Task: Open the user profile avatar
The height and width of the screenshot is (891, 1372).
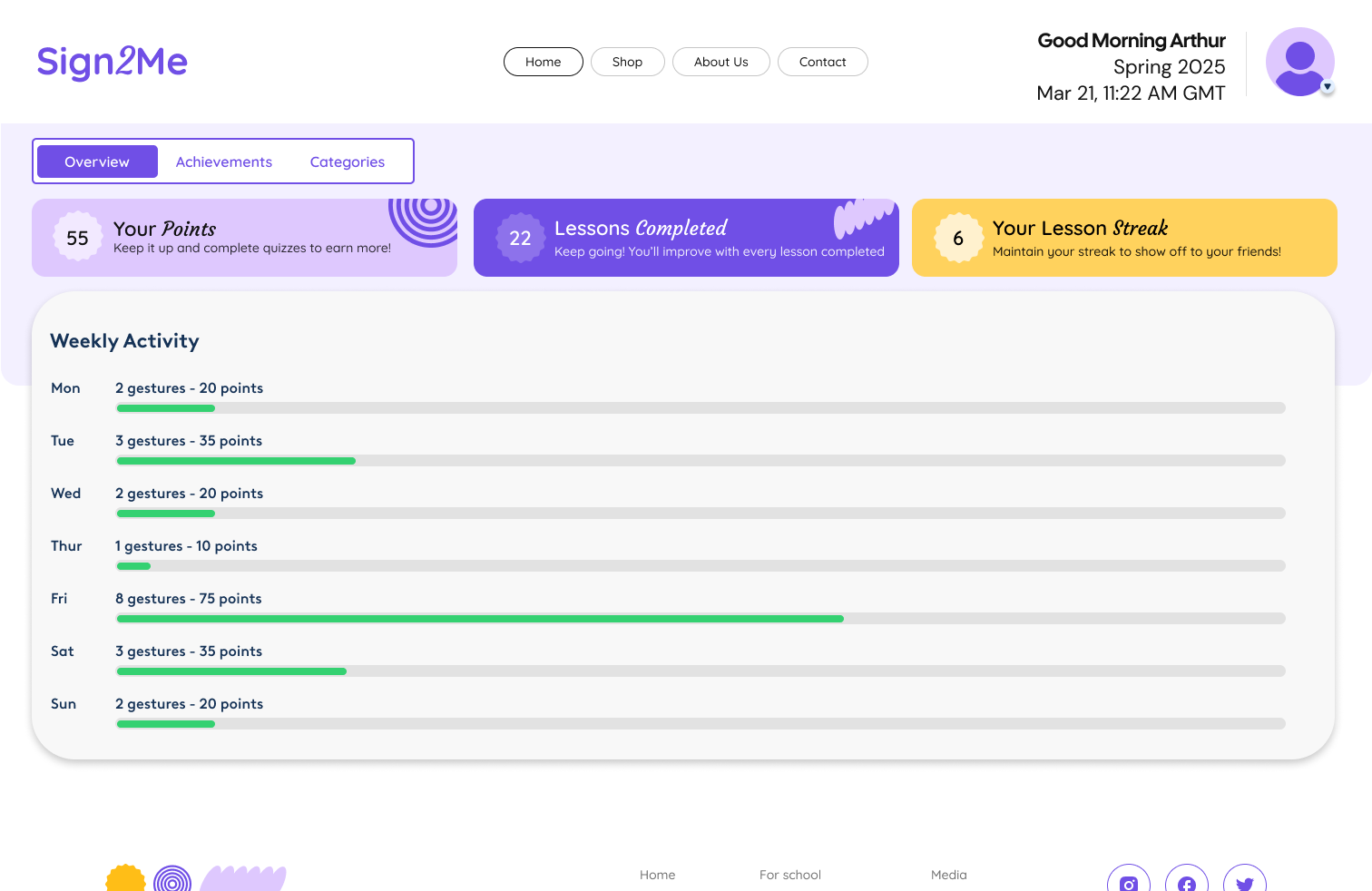Action: pos(1299,62)
